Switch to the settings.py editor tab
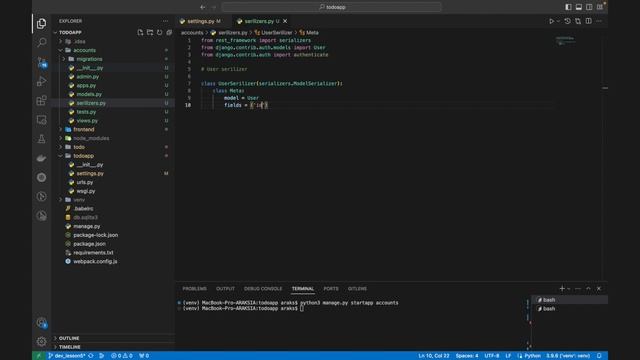 (x=204, y=21)
